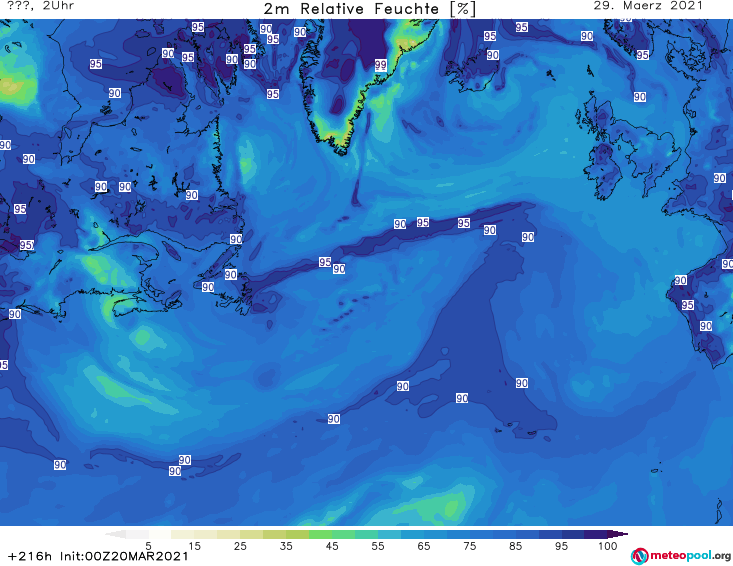The width and height of the screenshot is (733, 566).
Task: Click the '5' tick label on legend
Action: click(148, 546)
